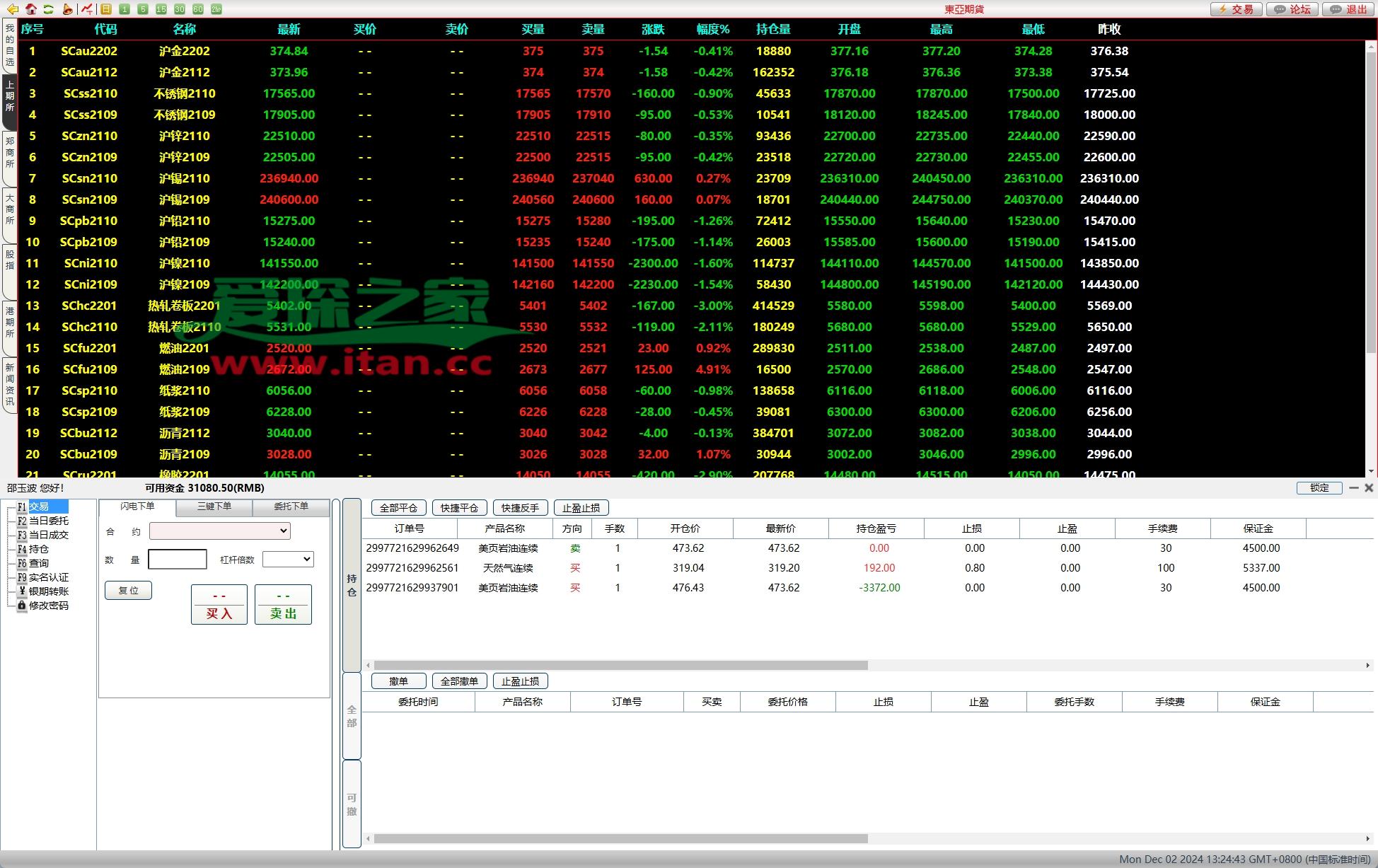
Task: Select 持仓 in the left tree
Action: point(38,549)
